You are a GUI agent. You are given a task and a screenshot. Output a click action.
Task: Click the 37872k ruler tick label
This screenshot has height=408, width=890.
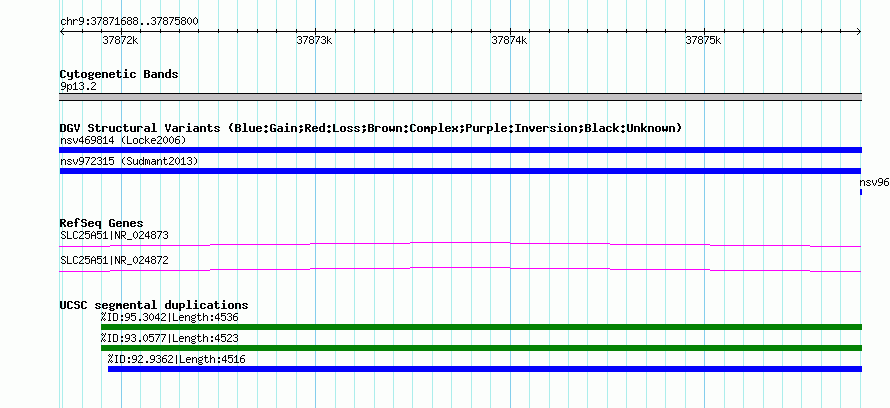click(x=120, y=40)
